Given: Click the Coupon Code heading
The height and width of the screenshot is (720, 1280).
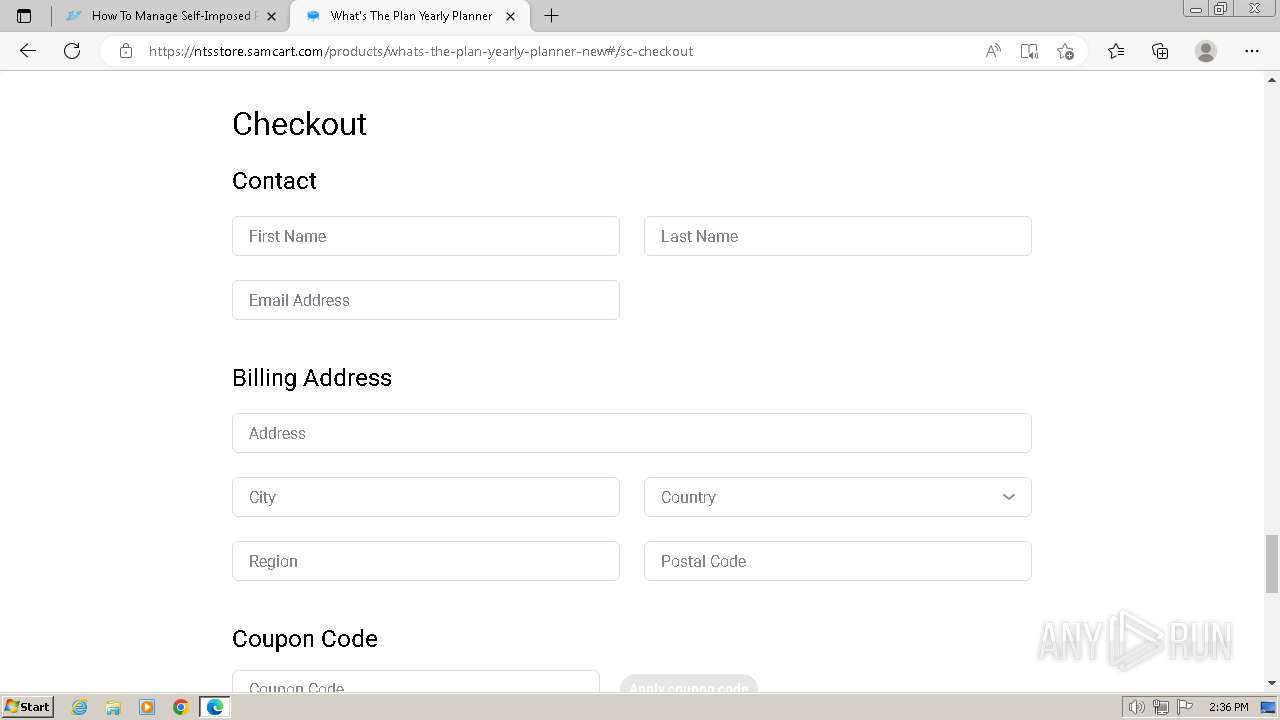Looking at the screenshot, I should click(x=305, y=638).
